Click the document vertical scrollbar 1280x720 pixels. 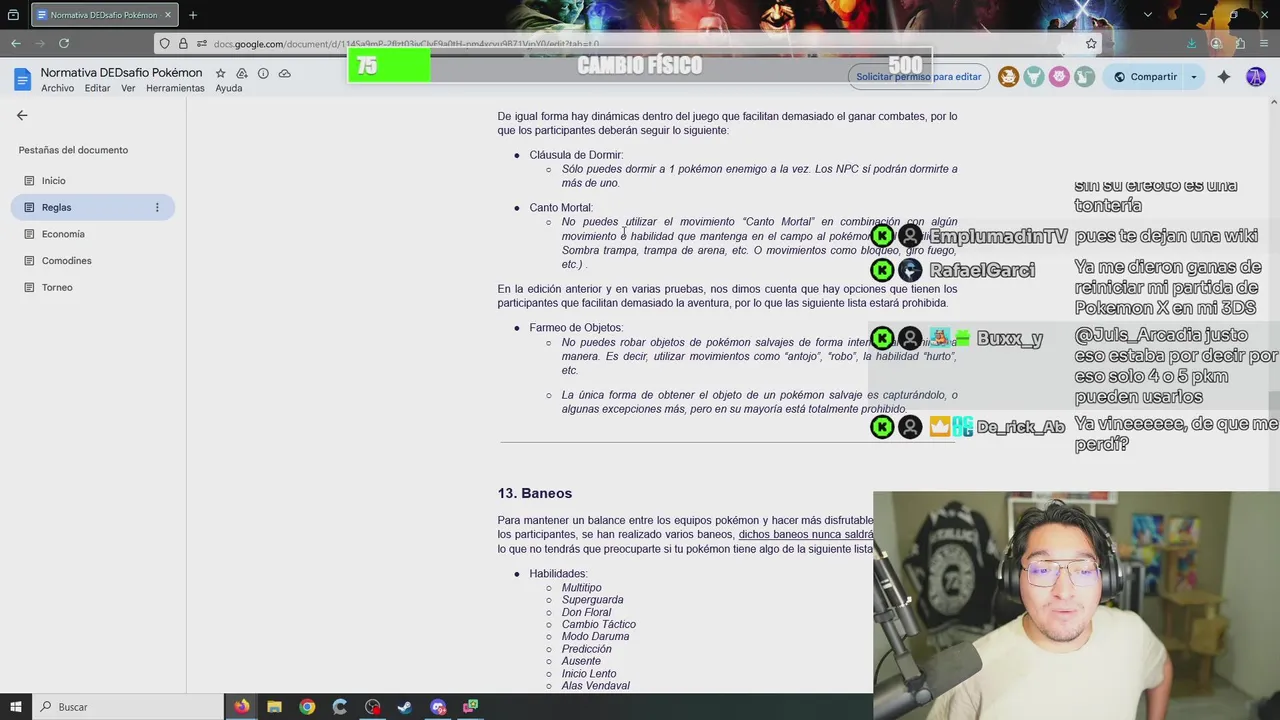pyautogui.click(x=1274, y=400)
